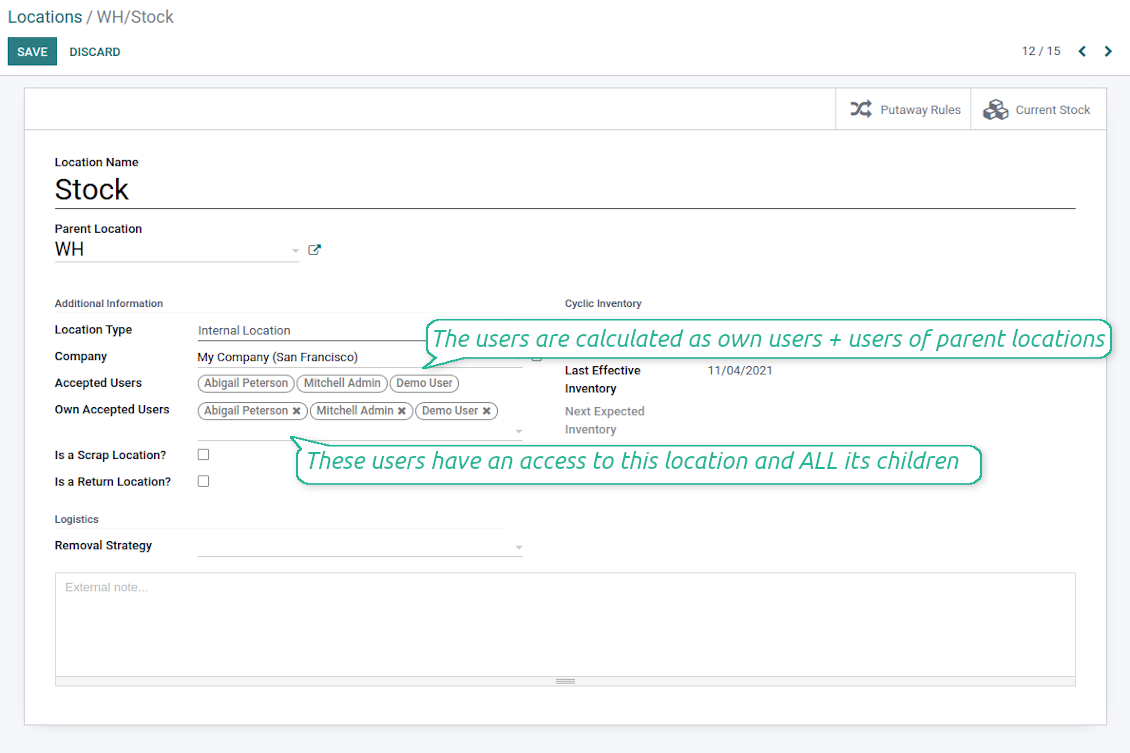This screenshot has width=1130, height=753.
Task: Click the Putaway Rules shuffle icon
Action: click(860, 110)
